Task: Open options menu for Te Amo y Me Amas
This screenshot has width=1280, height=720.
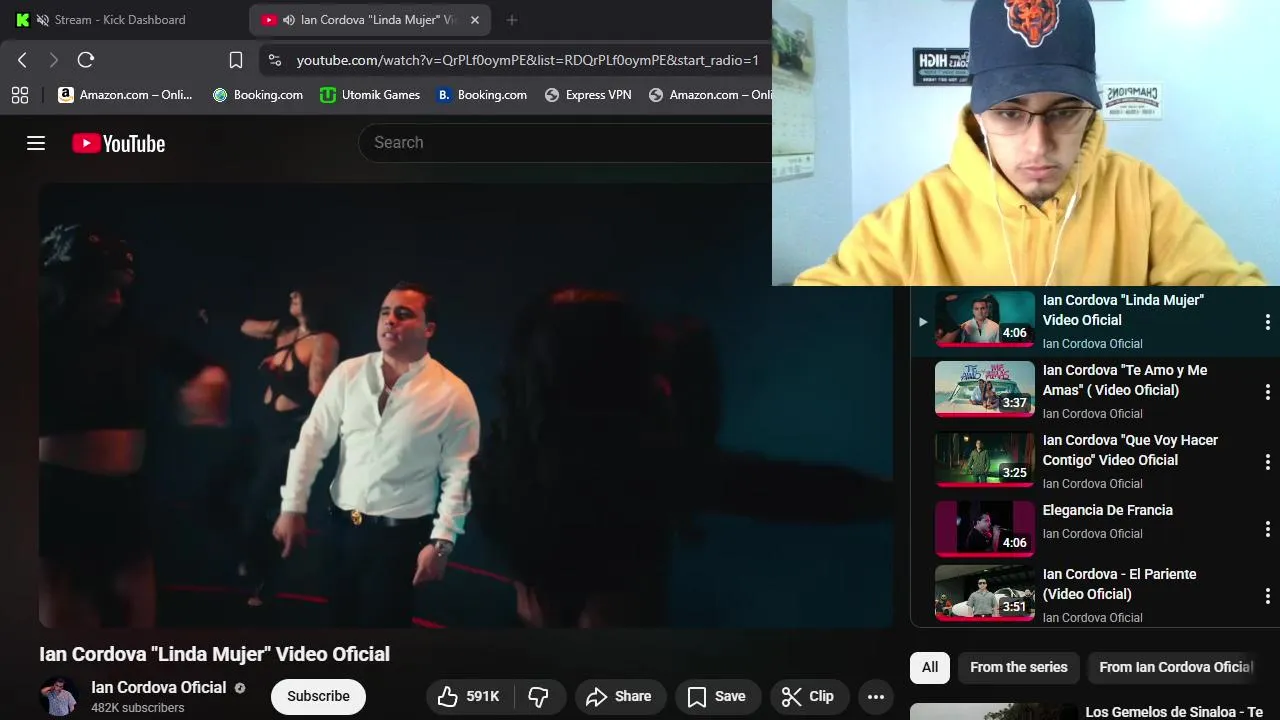Action: point(1267,392)
